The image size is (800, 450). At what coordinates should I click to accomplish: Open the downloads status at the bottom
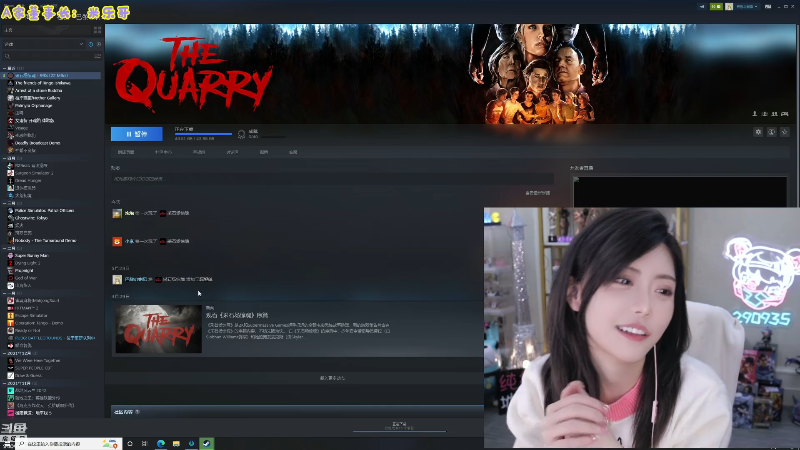pos(399,427)
